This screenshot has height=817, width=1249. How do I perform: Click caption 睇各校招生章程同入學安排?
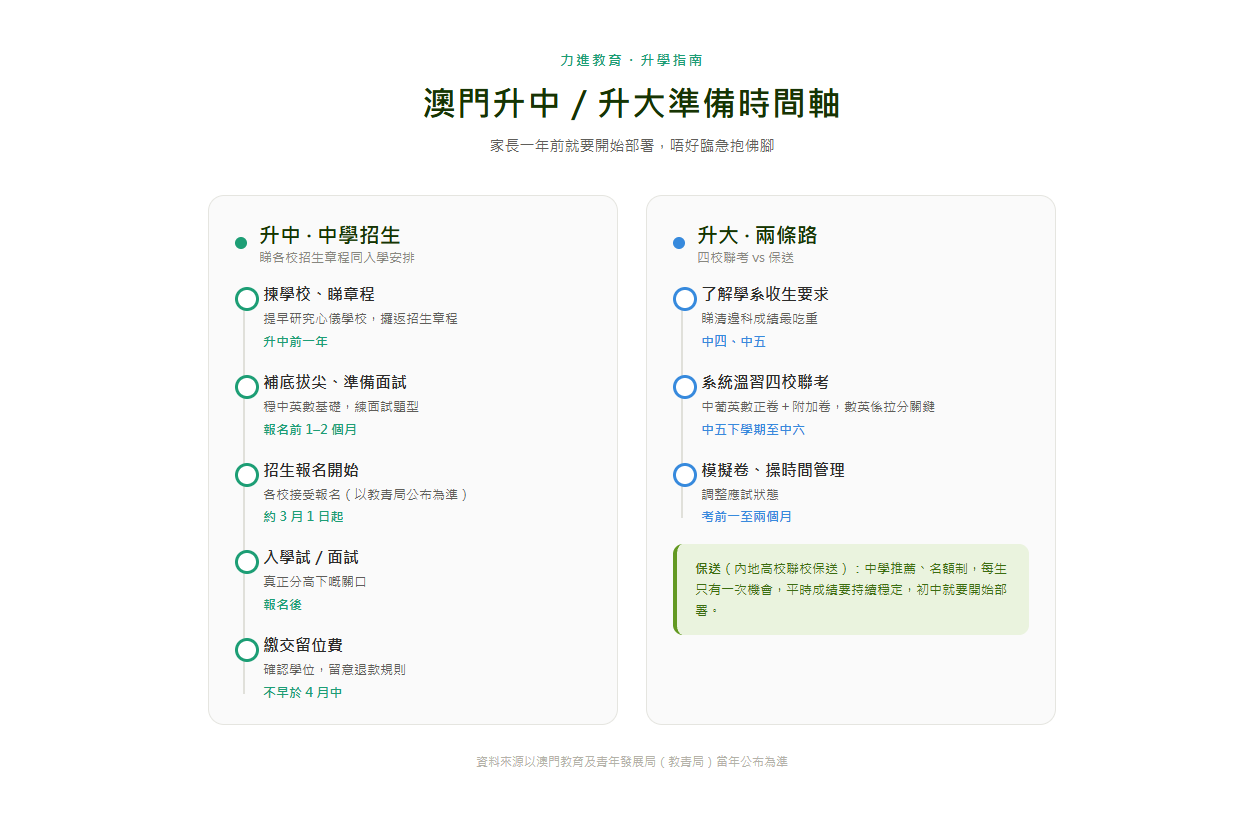(337, 258)
